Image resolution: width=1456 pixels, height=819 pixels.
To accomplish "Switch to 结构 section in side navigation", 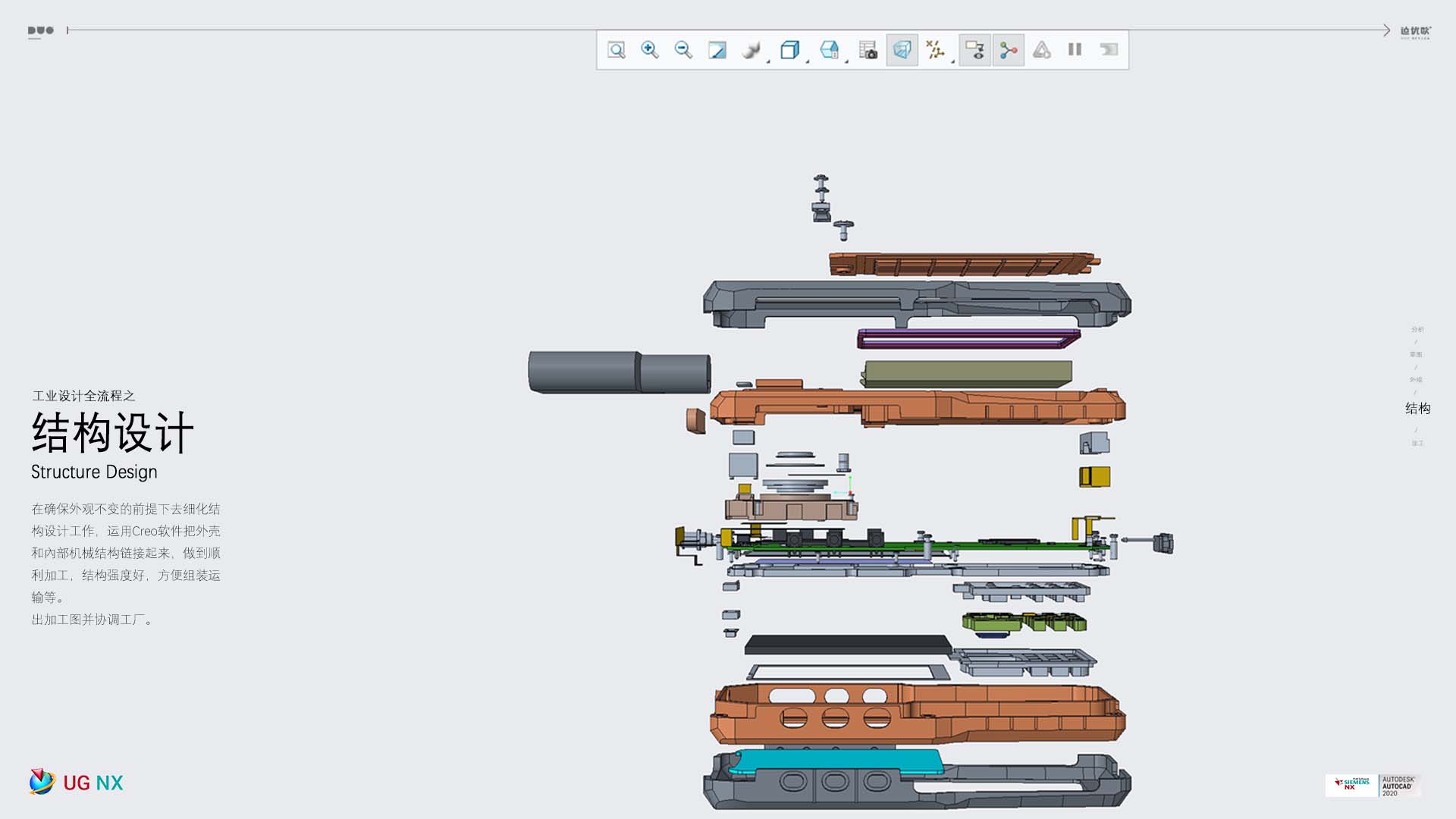I will tap(1417, 409).
